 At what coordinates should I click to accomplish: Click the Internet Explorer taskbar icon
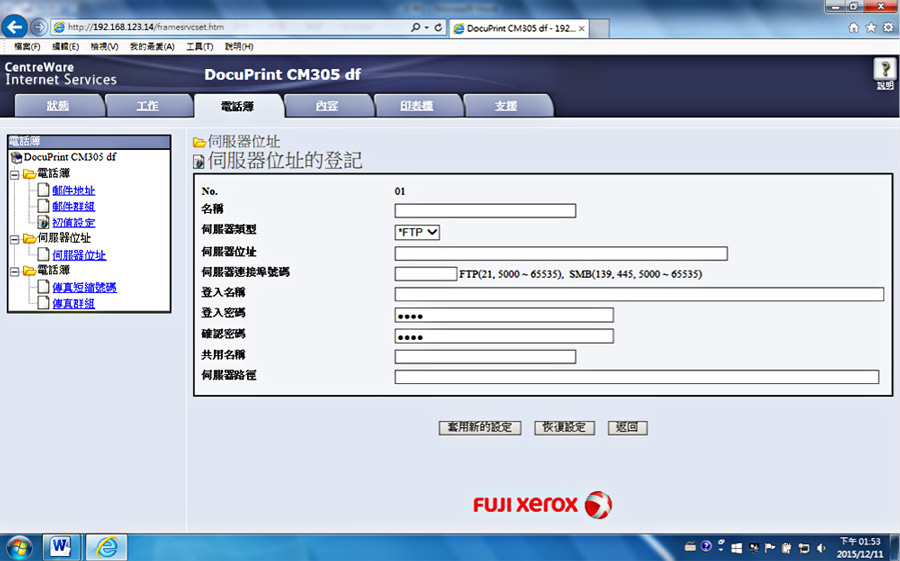point(107,547)
